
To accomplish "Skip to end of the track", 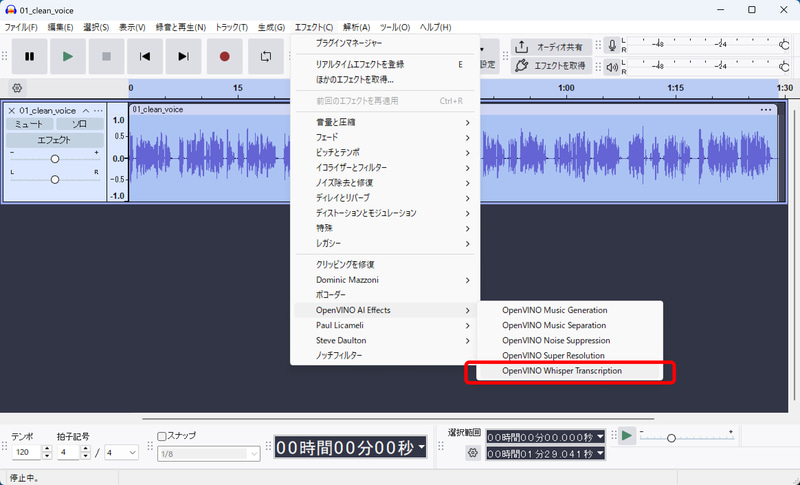I will point(184,57).
